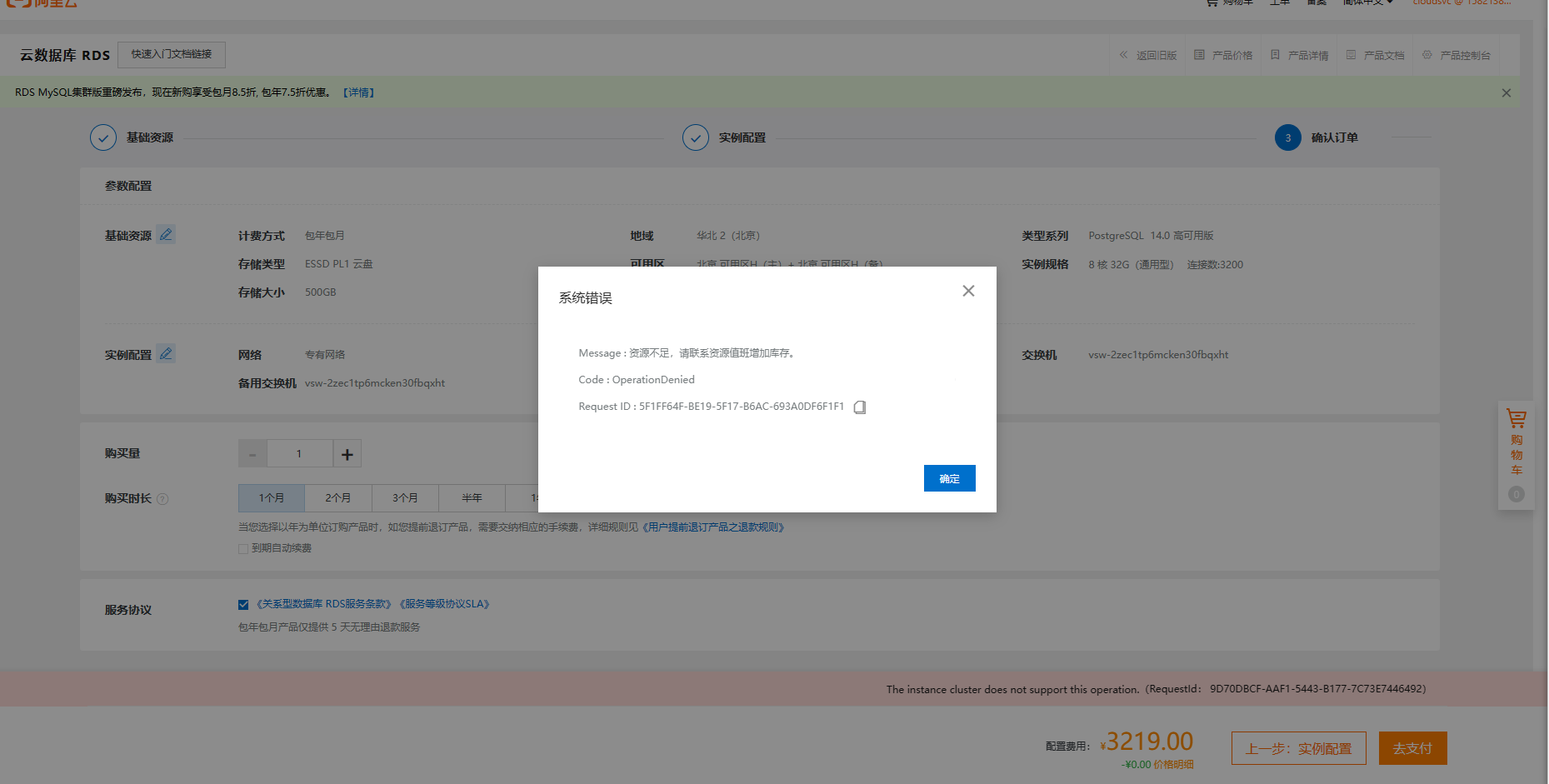Close the 系统错误 error dialog
This screenshot has height=784, width=1549.
[968, 291]
